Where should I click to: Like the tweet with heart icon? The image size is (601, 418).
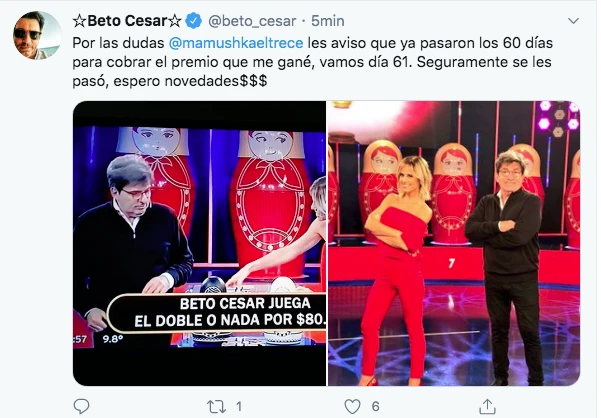[x=352, y=406]
